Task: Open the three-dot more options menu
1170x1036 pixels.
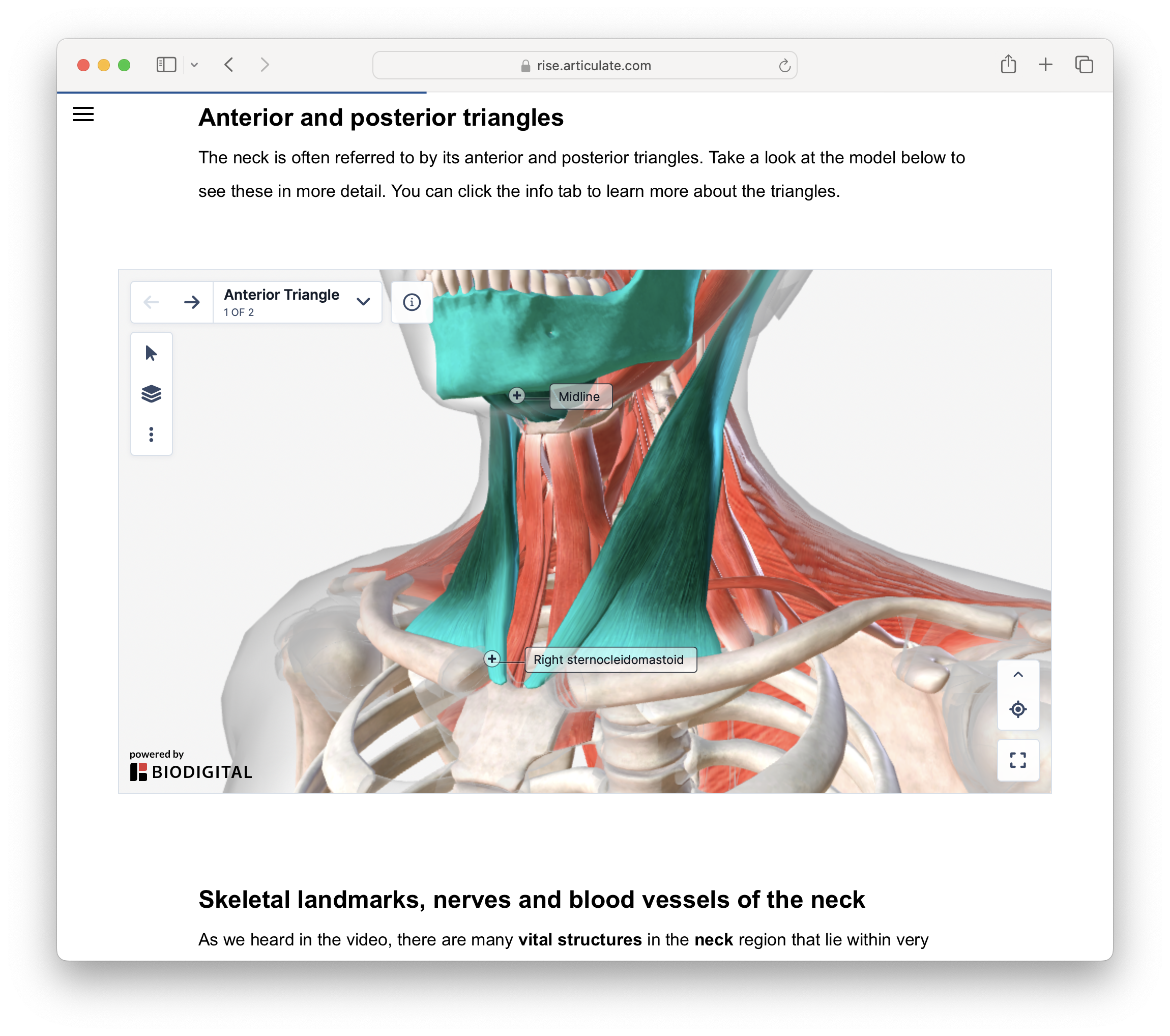Action: click(x=151, y=434)
